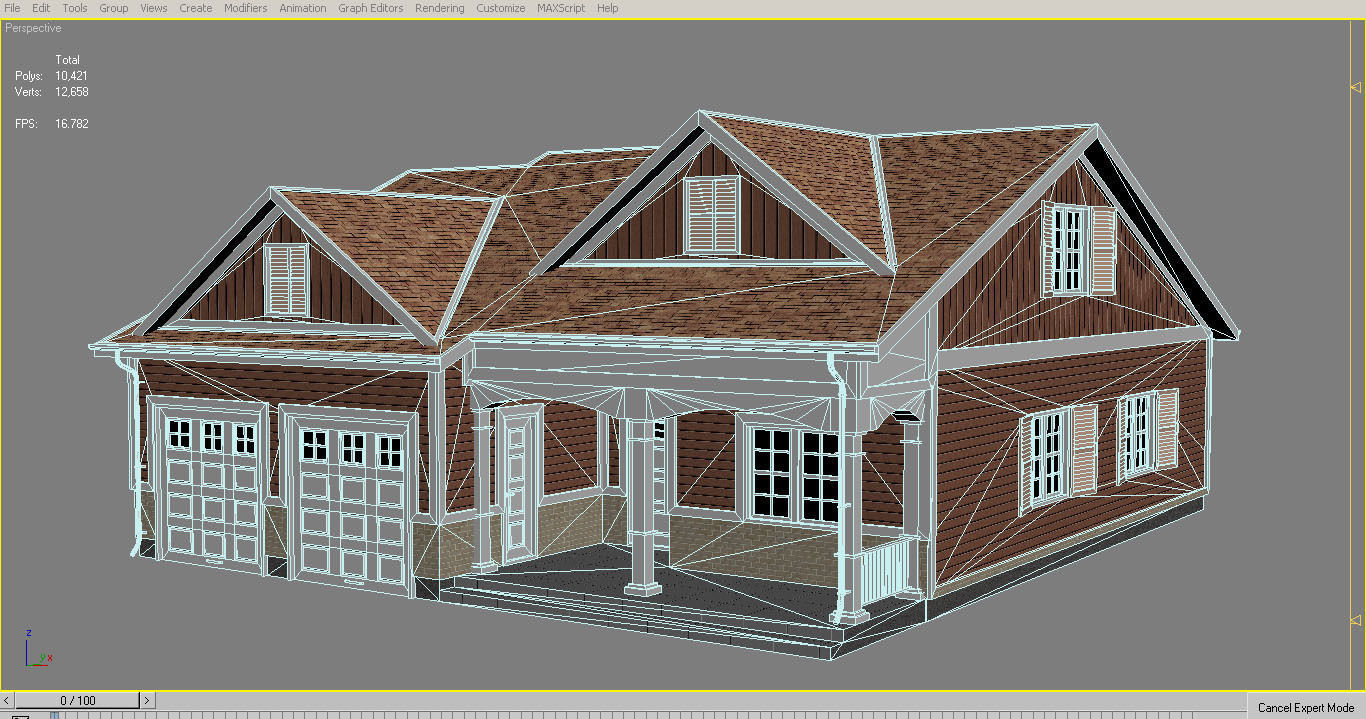Open the Create menu
Screen dimensions: 1366x719
[196, 8]
